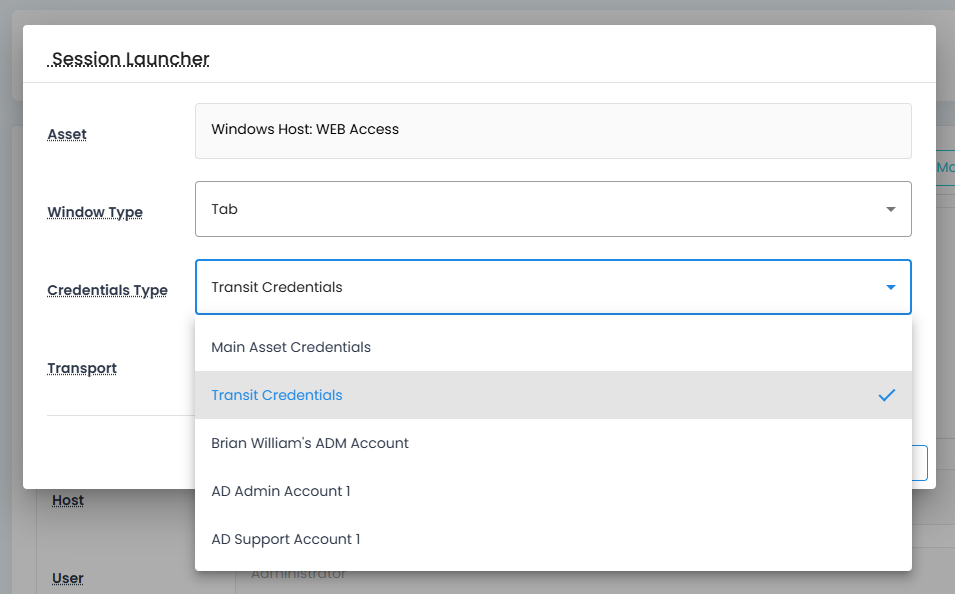The height and width of the screenshot is (594, 955).
Task: Pick AD Admin Account 1
Action: pyautogui.click(x=281, y=491)
